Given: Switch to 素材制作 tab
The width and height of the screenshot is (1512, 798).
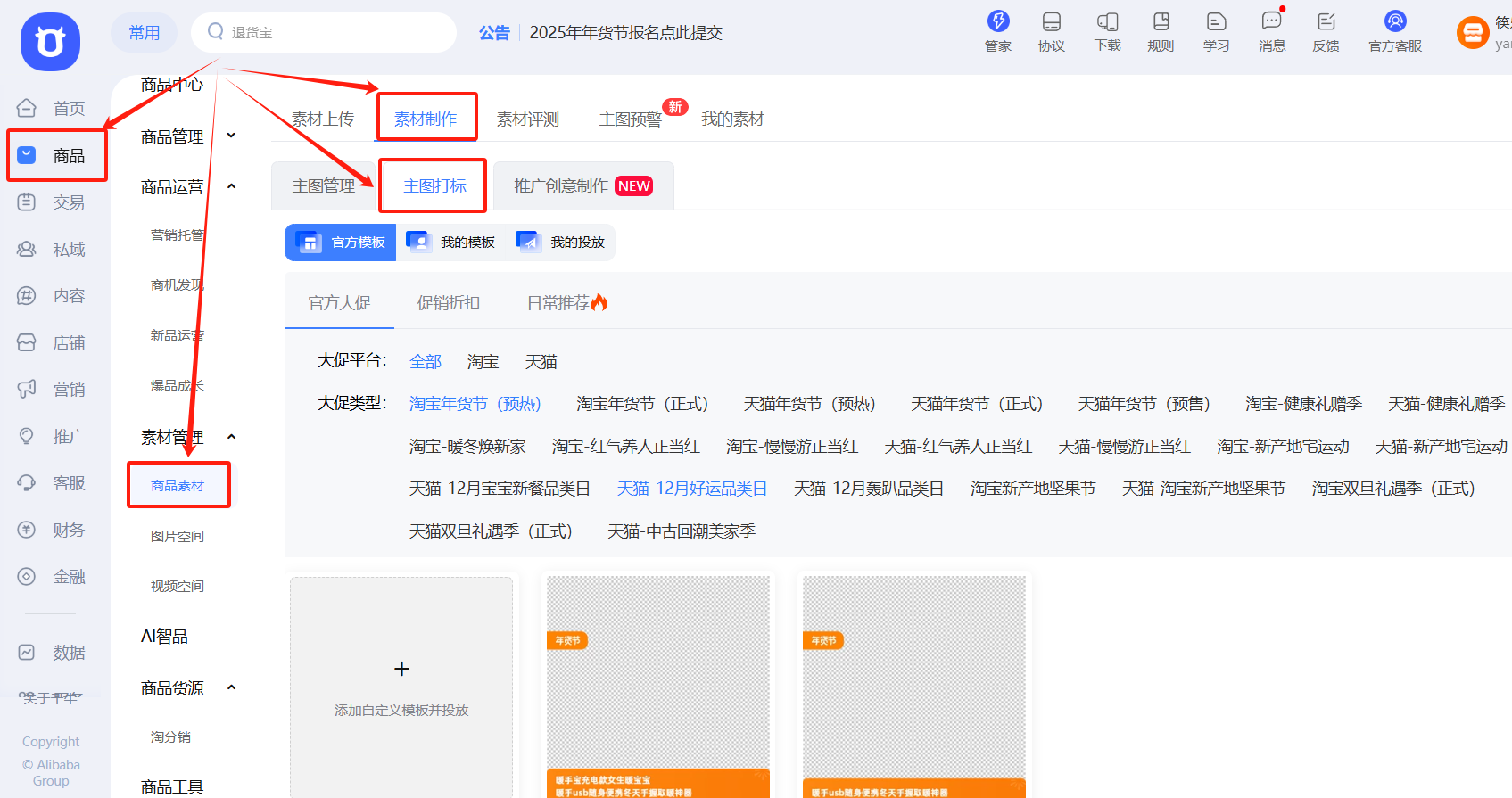Looking at the screenshot, I should coord(426,119).
